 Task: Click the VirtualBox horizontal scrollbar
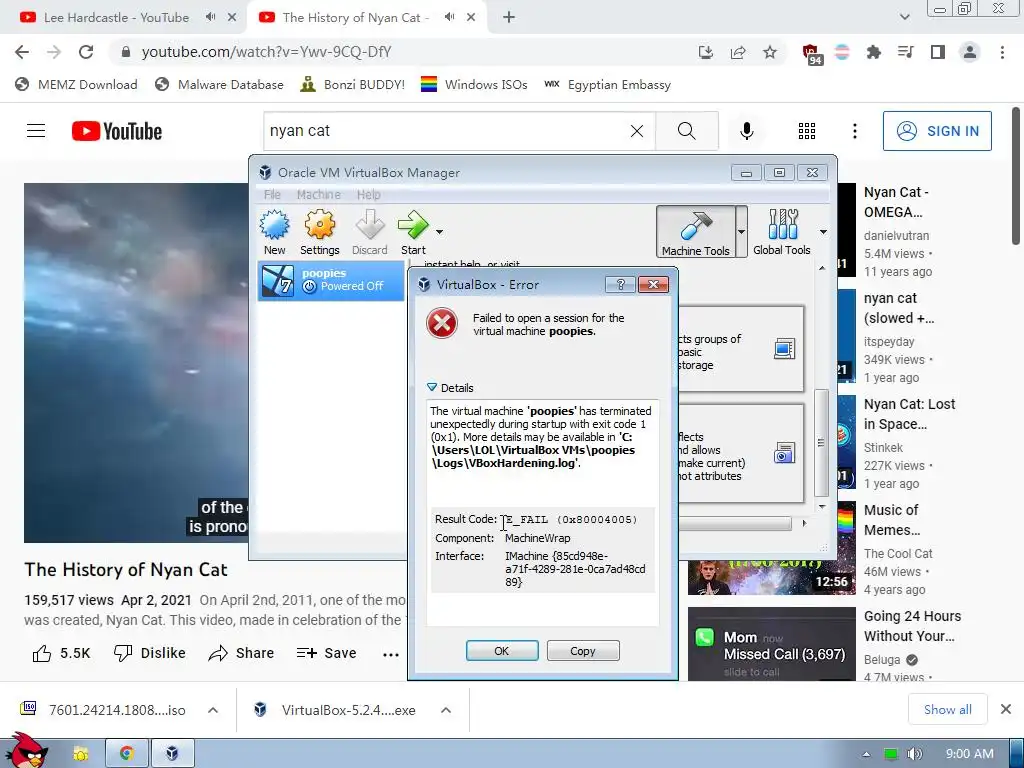(x=735, y=523)
